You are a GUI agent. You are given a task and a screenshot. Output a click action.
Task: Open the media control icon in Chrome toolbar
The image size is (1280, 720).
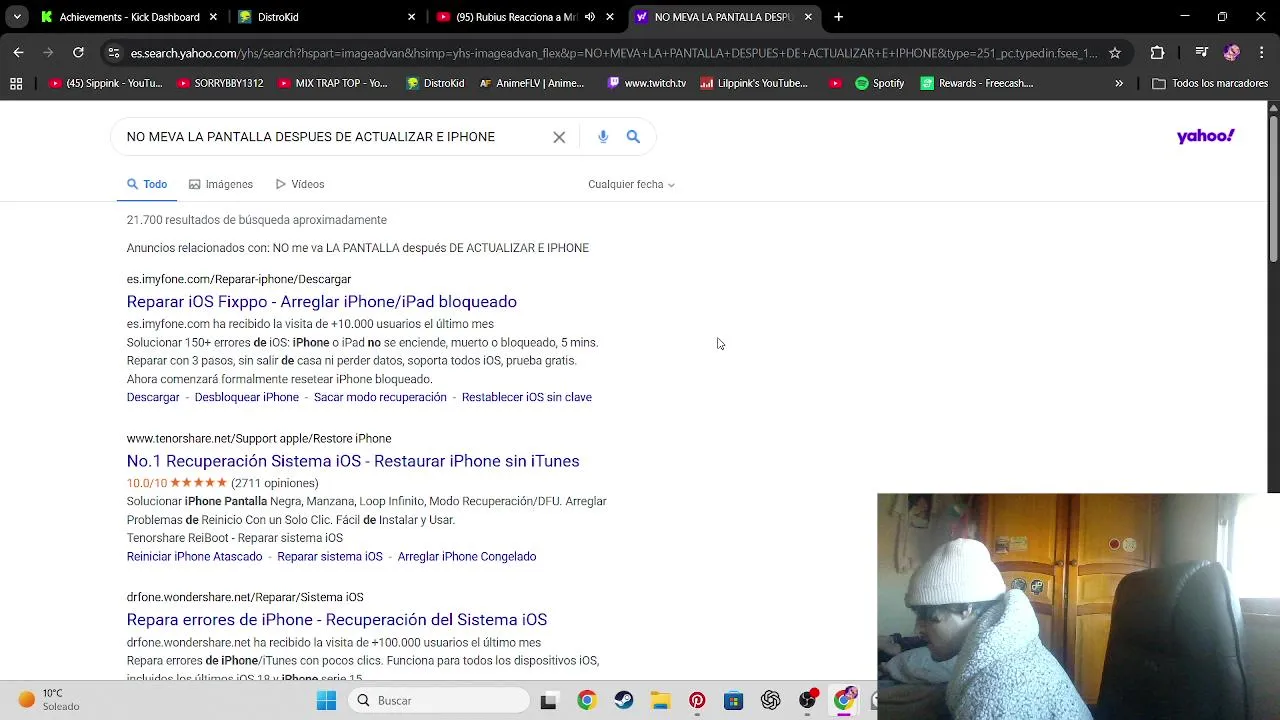(x=1202, y=53)
